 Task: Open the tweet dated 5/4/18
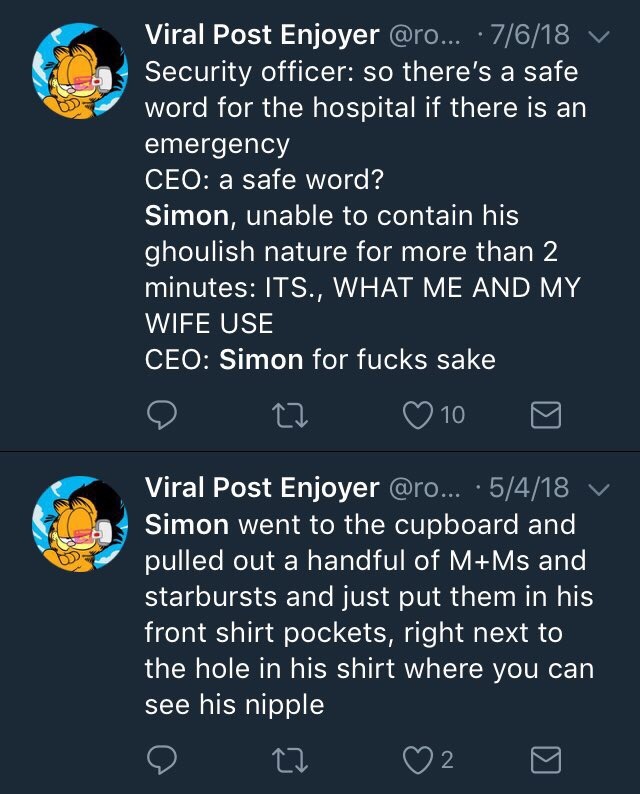(534, 489)
